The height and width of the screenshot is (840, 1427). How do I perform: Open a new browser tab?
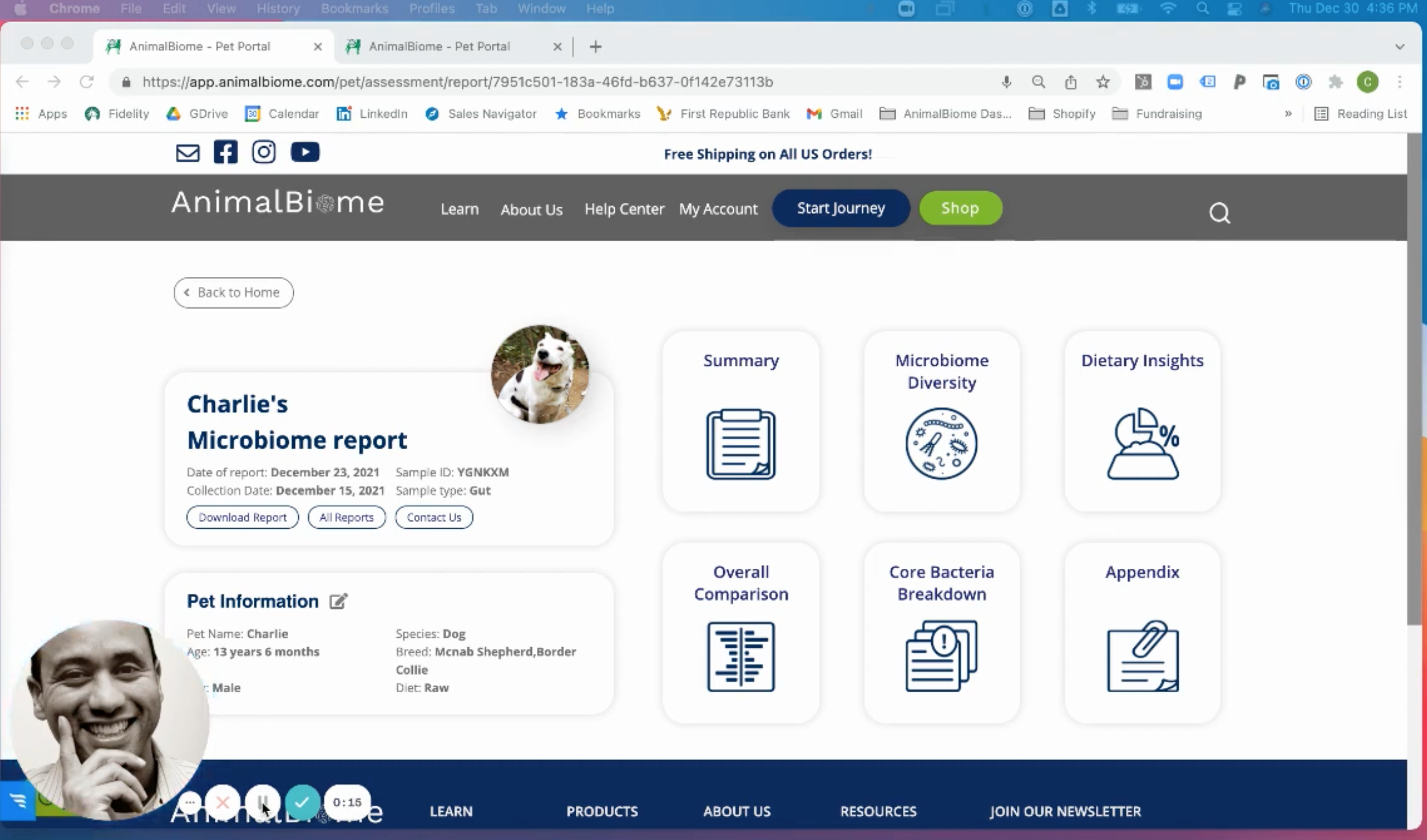pos(595,46)
